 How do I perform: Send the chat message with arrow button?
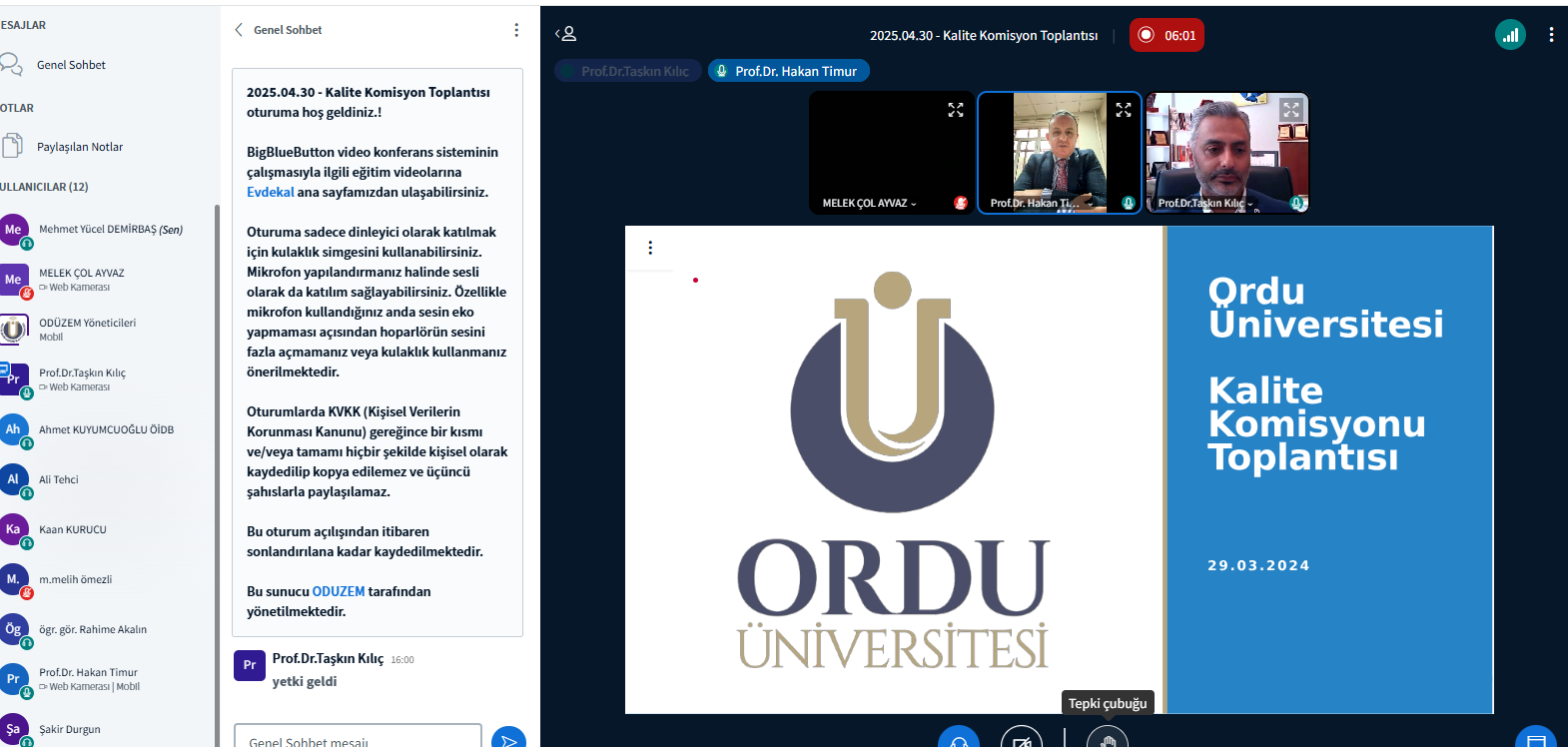click(508, 737)
